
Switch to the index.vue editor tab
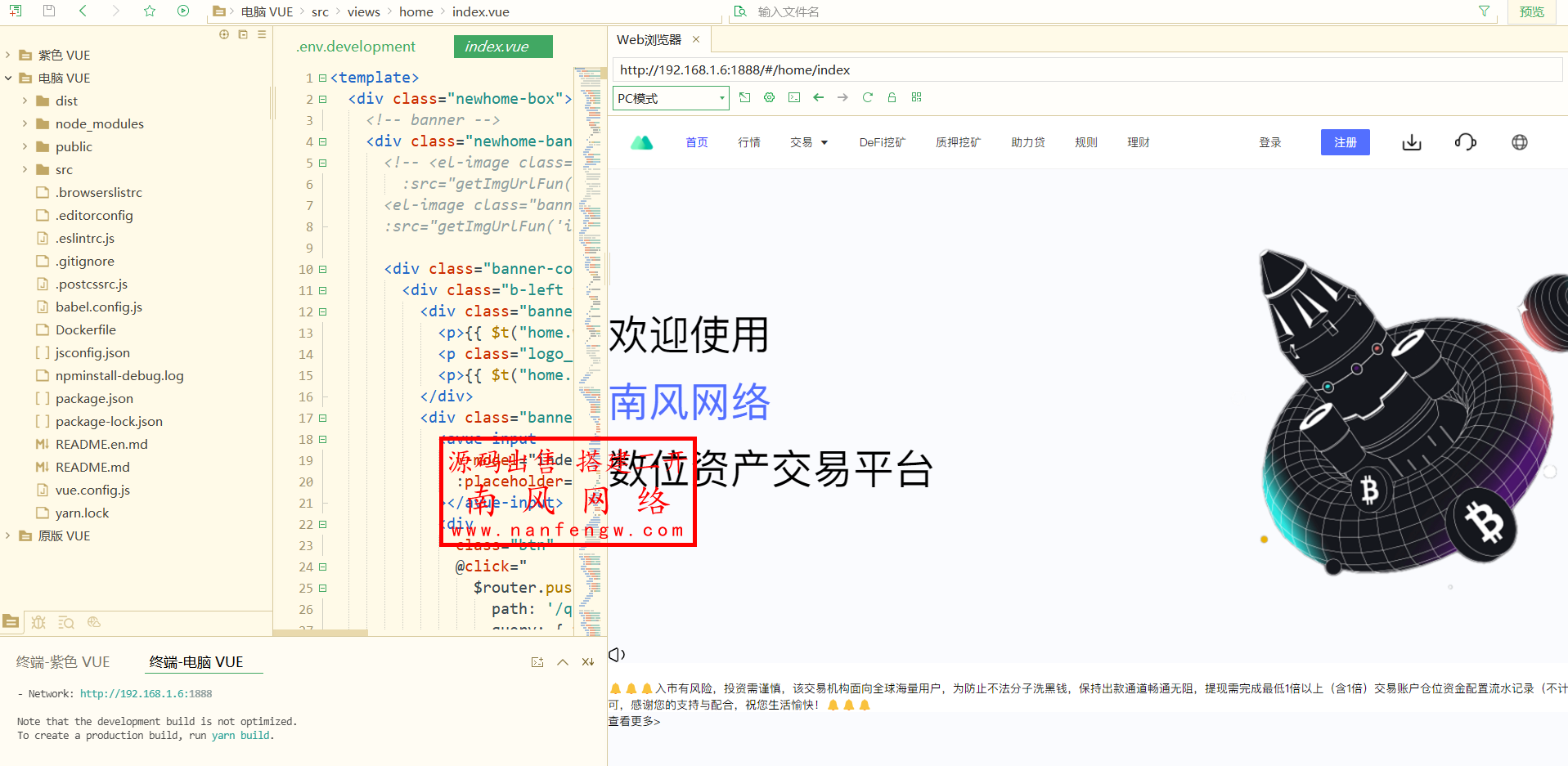(502, 47)
